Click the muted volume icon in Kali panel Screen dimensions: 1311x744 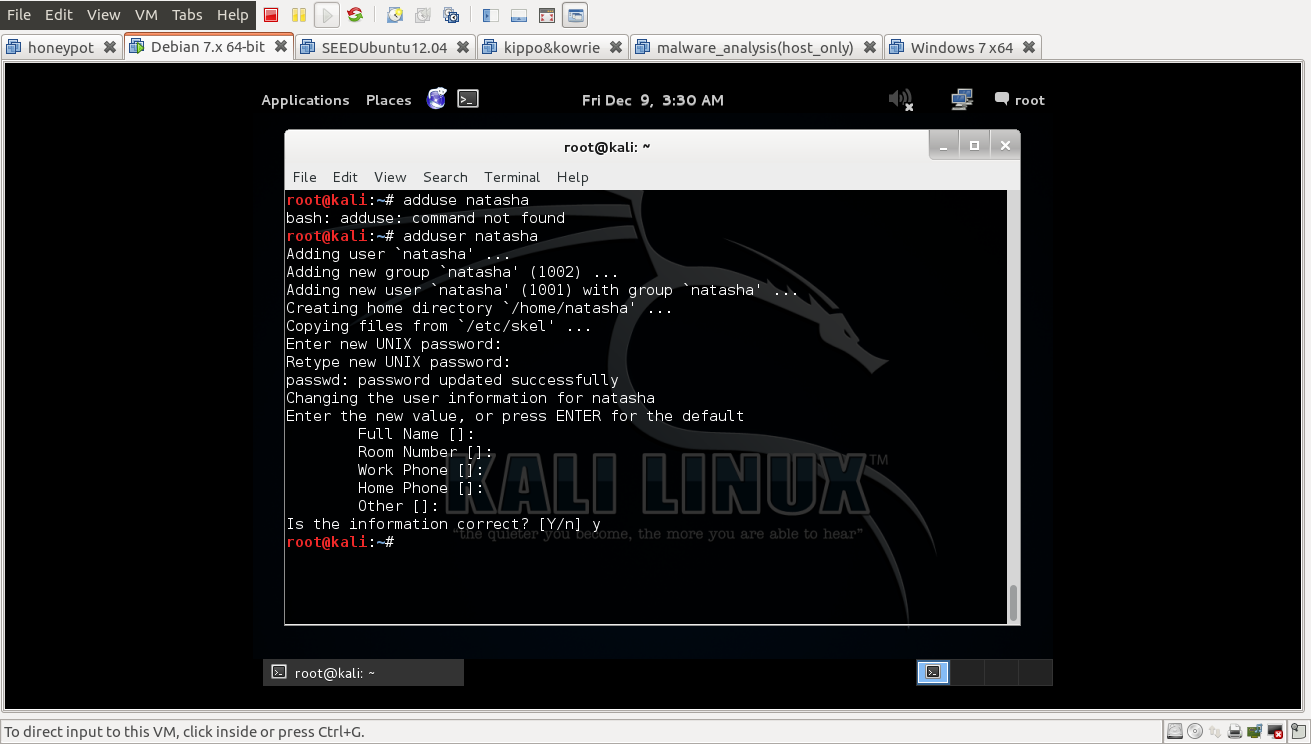click(900, 99)
